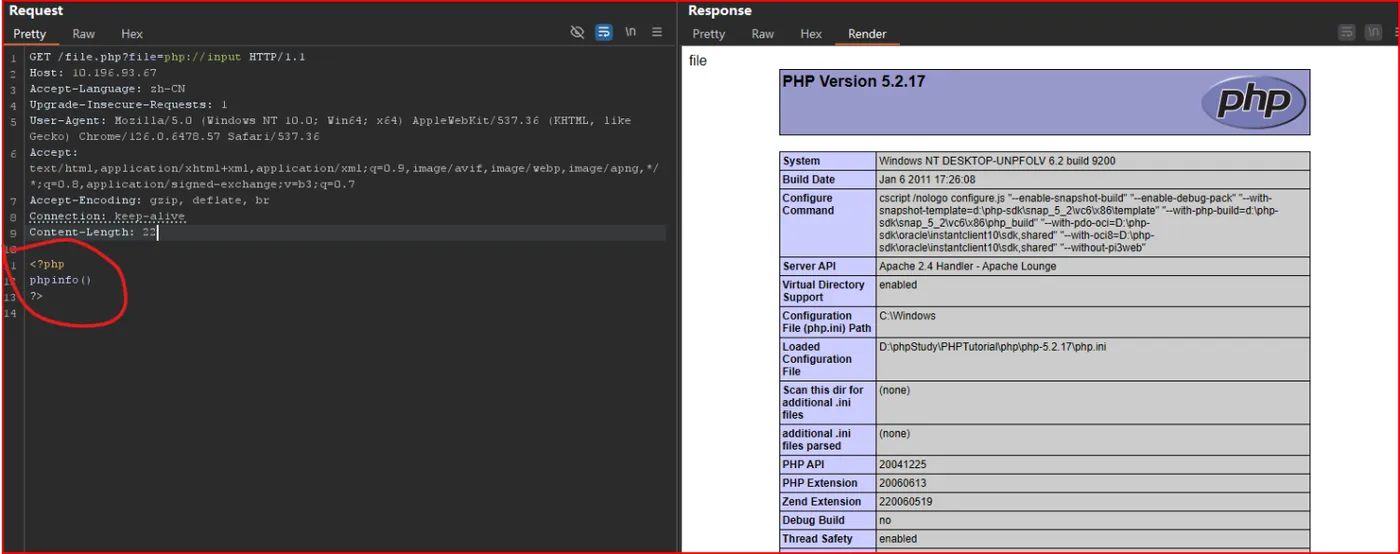Click the Zend Extension value 220060519
This screenshot has height=554, width=1400.
(x=905, y=502)
